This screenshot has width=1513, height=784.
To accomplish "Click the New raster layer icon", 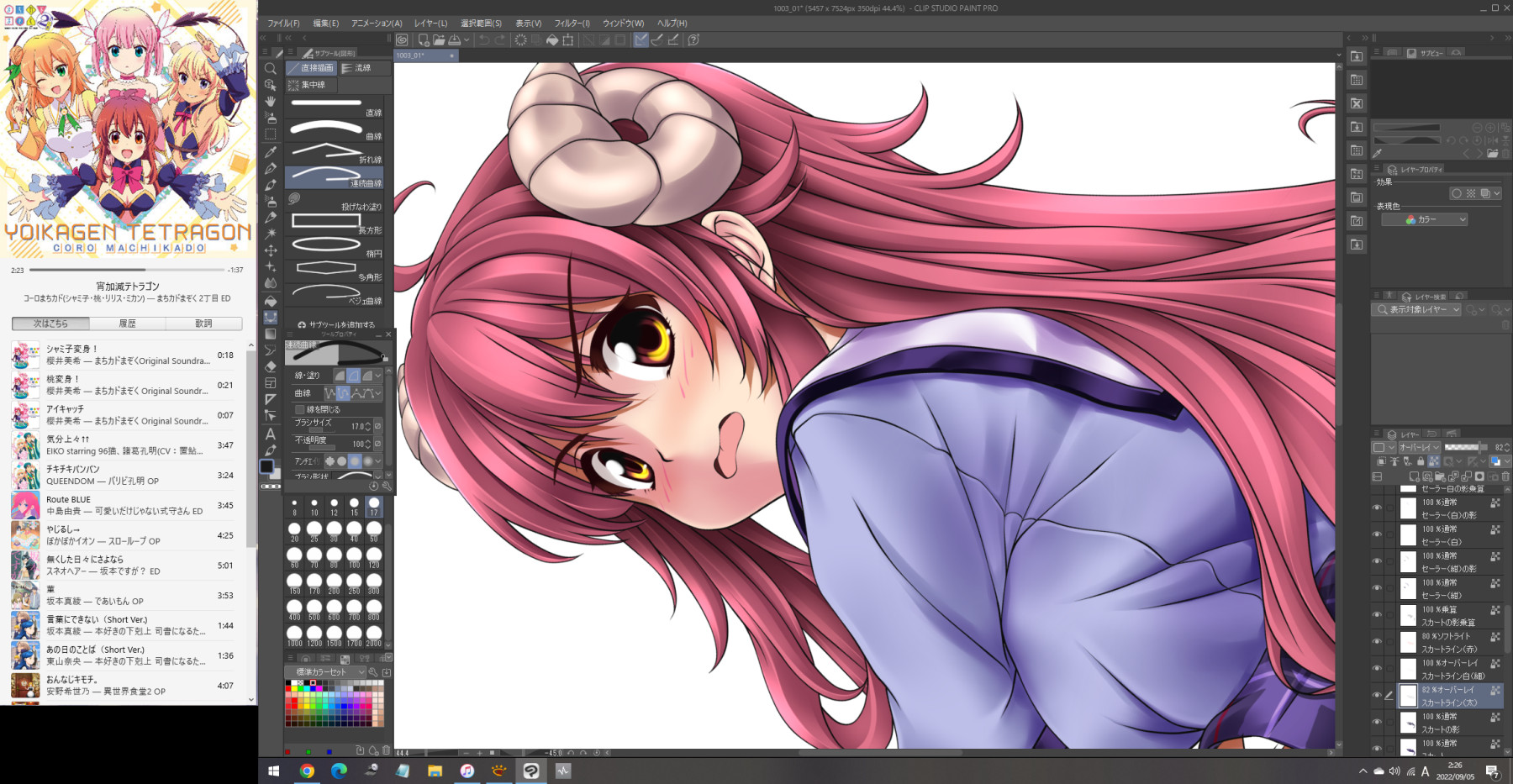I will (x=1415, y=476).
